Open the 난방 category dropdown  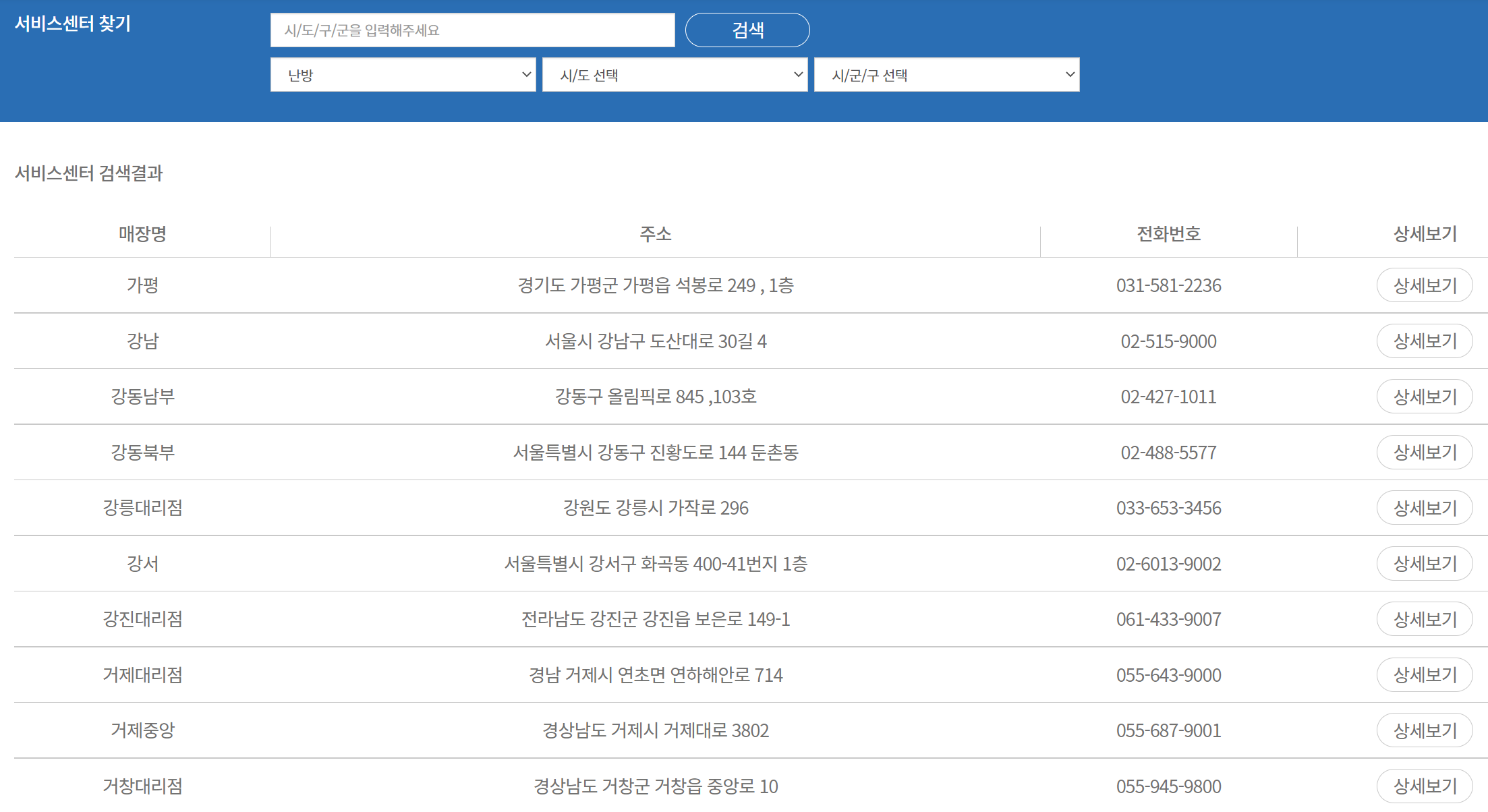[x=403, y=75]
